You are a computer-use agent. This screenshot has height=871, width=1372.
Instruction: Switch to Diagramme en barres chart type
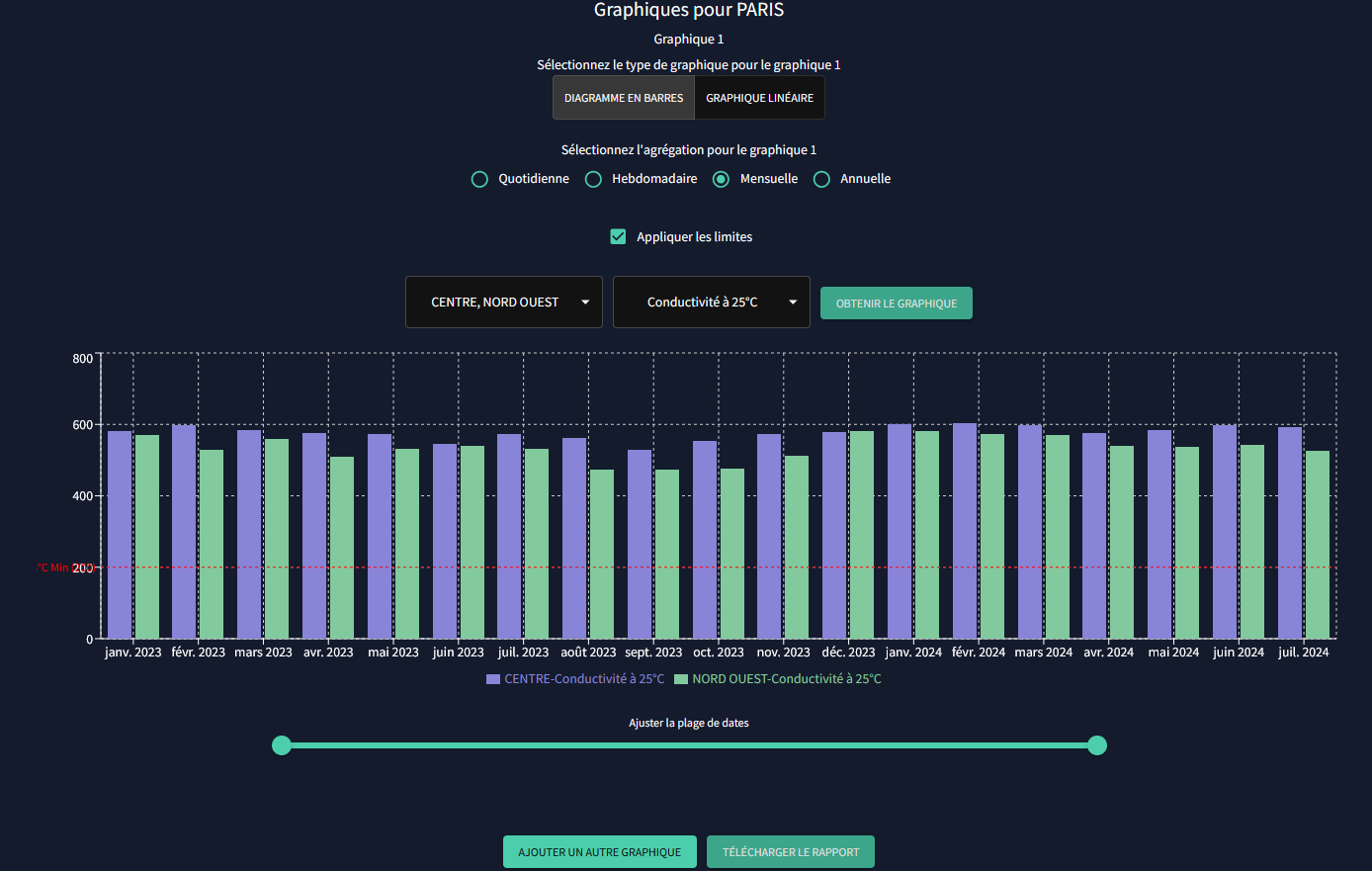tap(624, 98)
